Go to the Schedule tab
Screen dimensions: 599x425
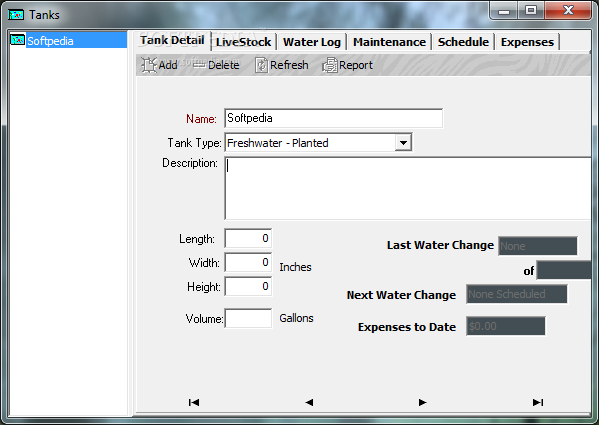(463, 42)
